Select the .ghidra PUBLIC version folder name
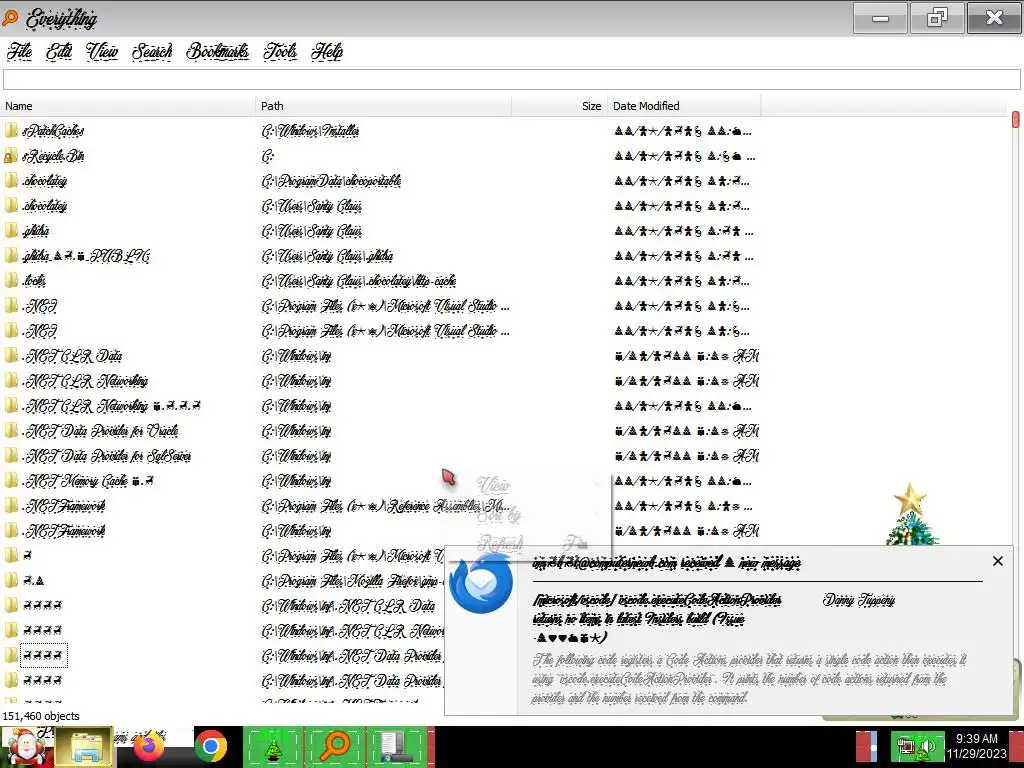 tap(86, 256)
